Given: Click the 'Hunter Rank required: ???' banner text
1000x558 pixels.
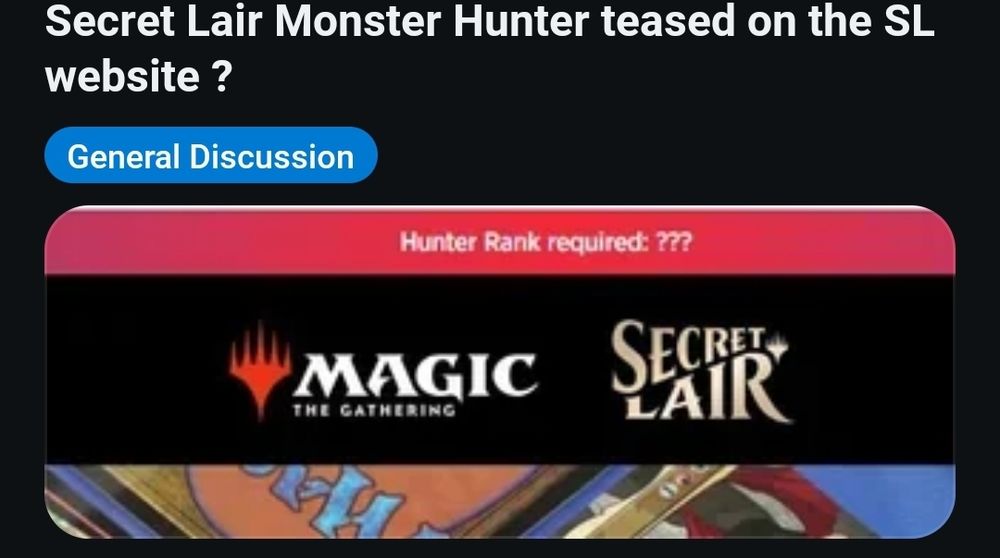Looking at the screenshot, I should pyautogui.click(x=546, y=242).
